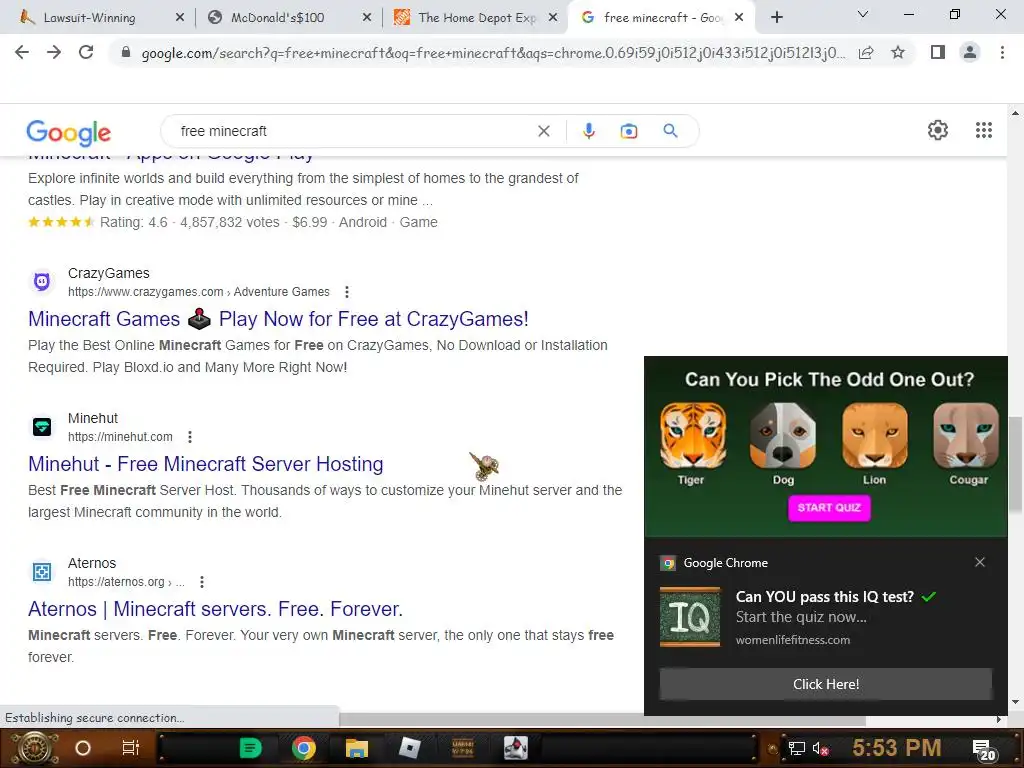
Task: Close the free minecraft tab
Action: click(x=739, y=18)
